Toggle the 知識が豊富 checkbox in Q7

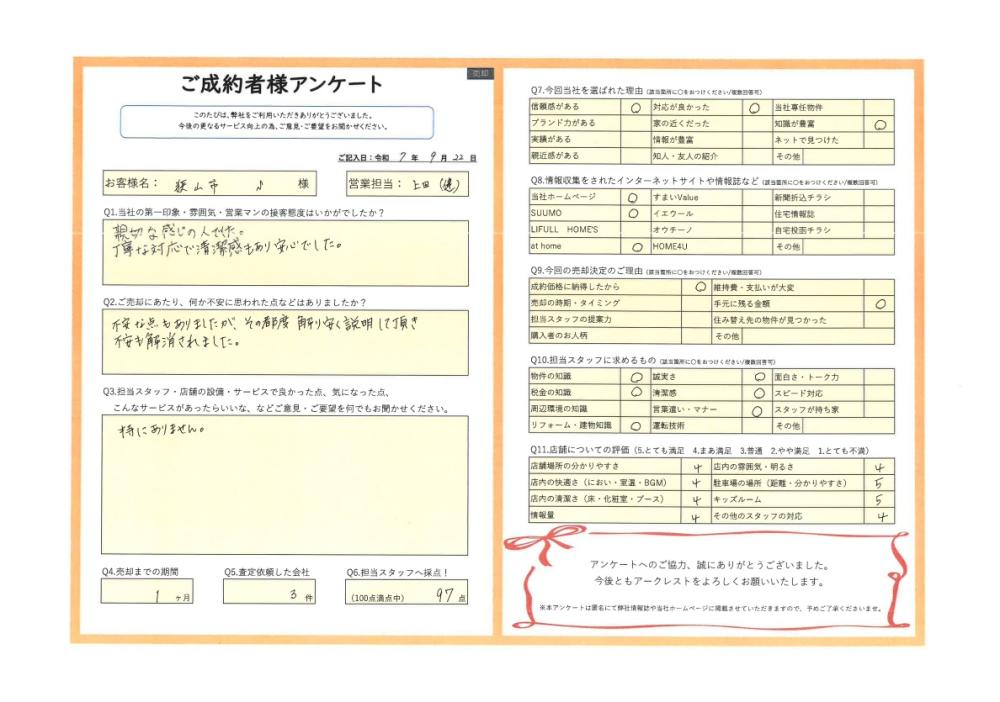point(879,125)
